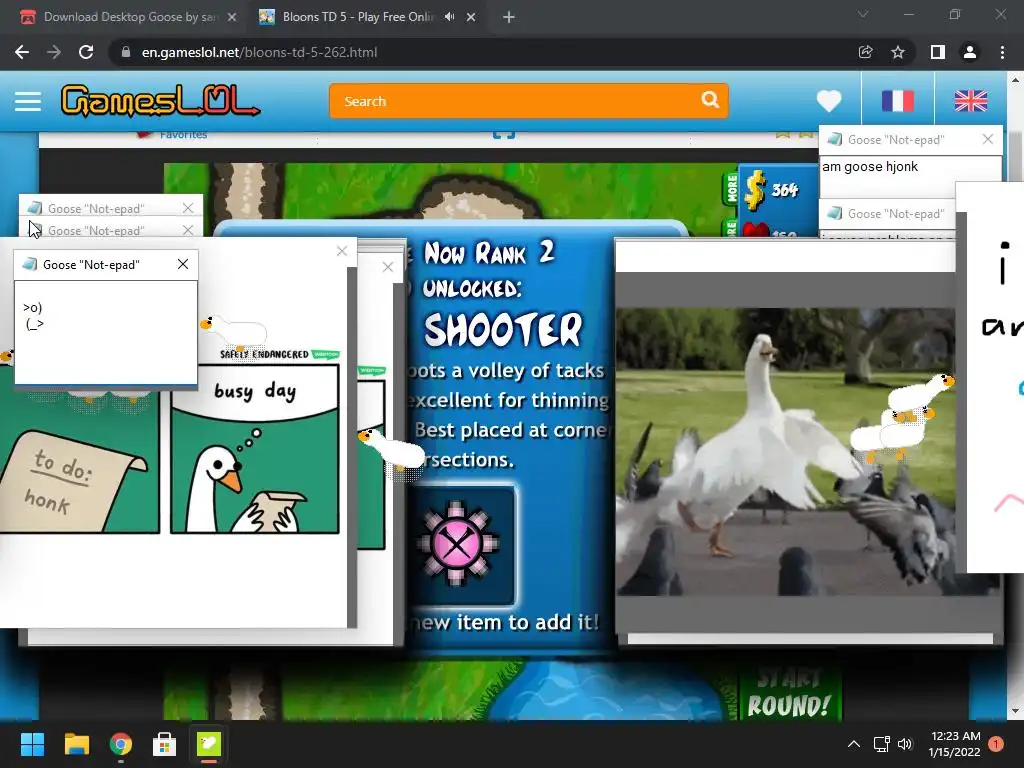This screenshot has height=768, width=1024.
Task: Bookmark this page with the star icon
Action: click(898, 52)
